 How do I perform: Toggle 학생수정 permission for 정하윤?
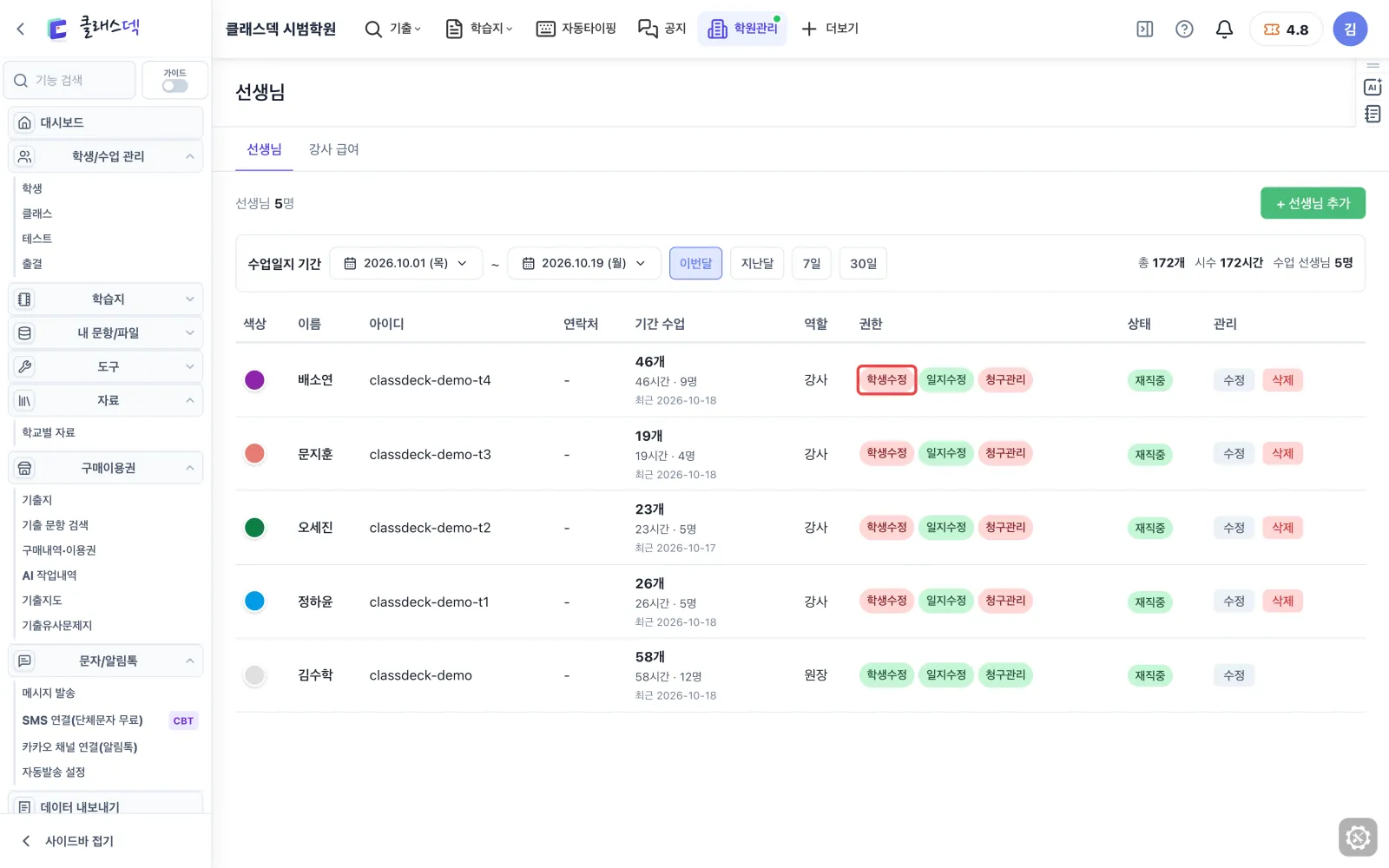point(886,601)
